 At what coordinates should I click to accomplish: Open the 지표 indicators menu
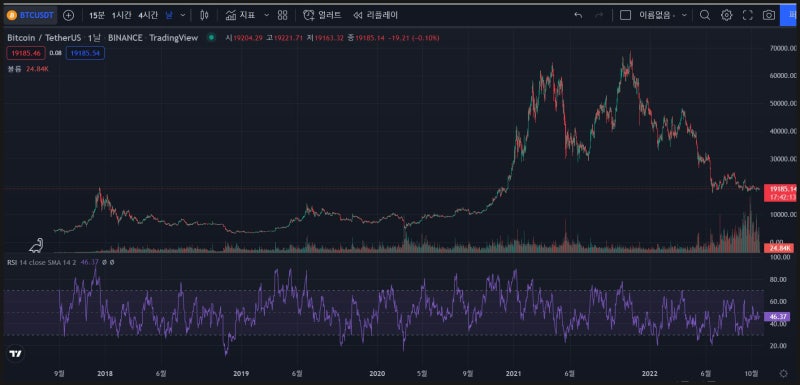point(240,15)
